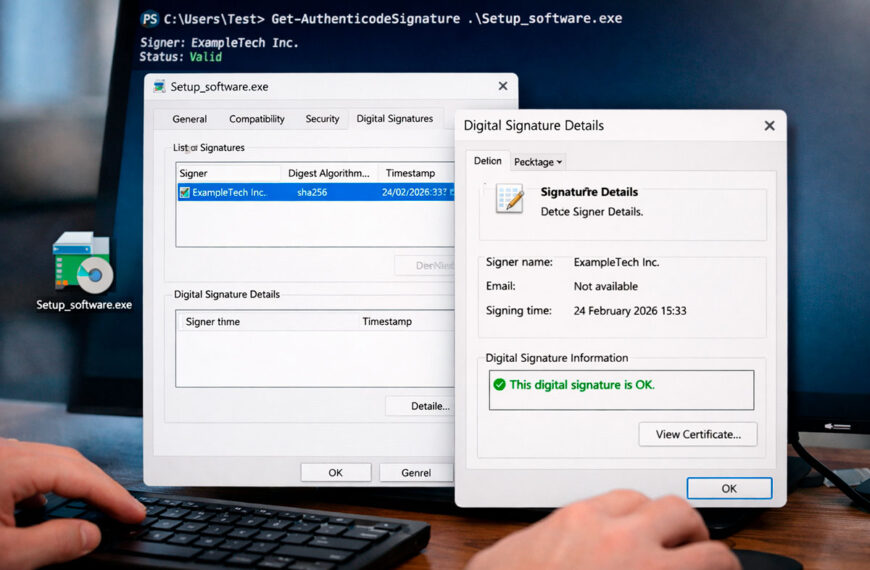Select the ExampleTech Inc. signature row
The width and height of the screenshot is (870, 570).
[x=316, y=193]
